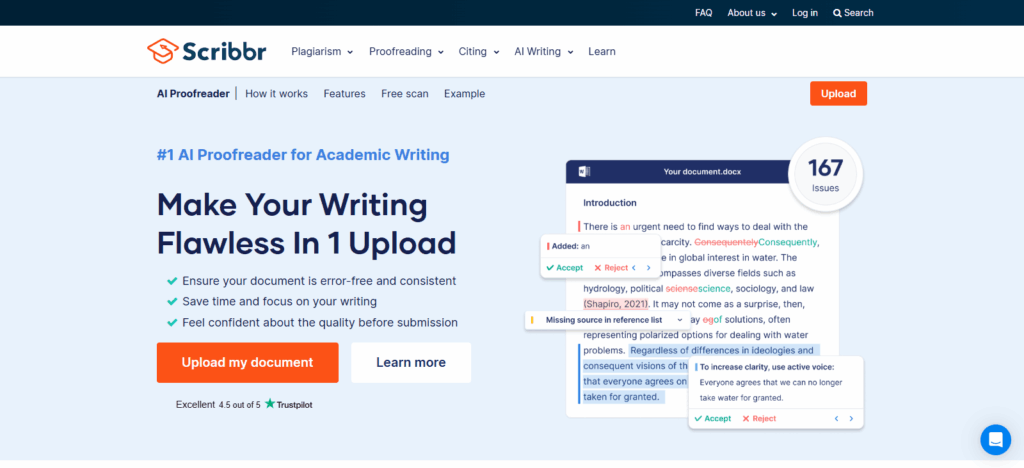This screenshot has width=1024, height=468.
Task: Click the Learn more button
Action: pos(411,362)
